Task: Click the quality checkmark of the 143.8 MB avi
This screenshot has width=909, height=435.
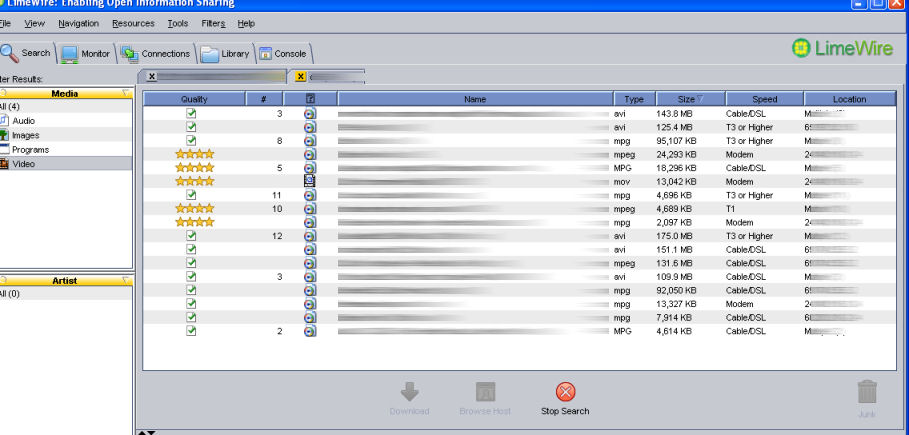Action: 191,113
